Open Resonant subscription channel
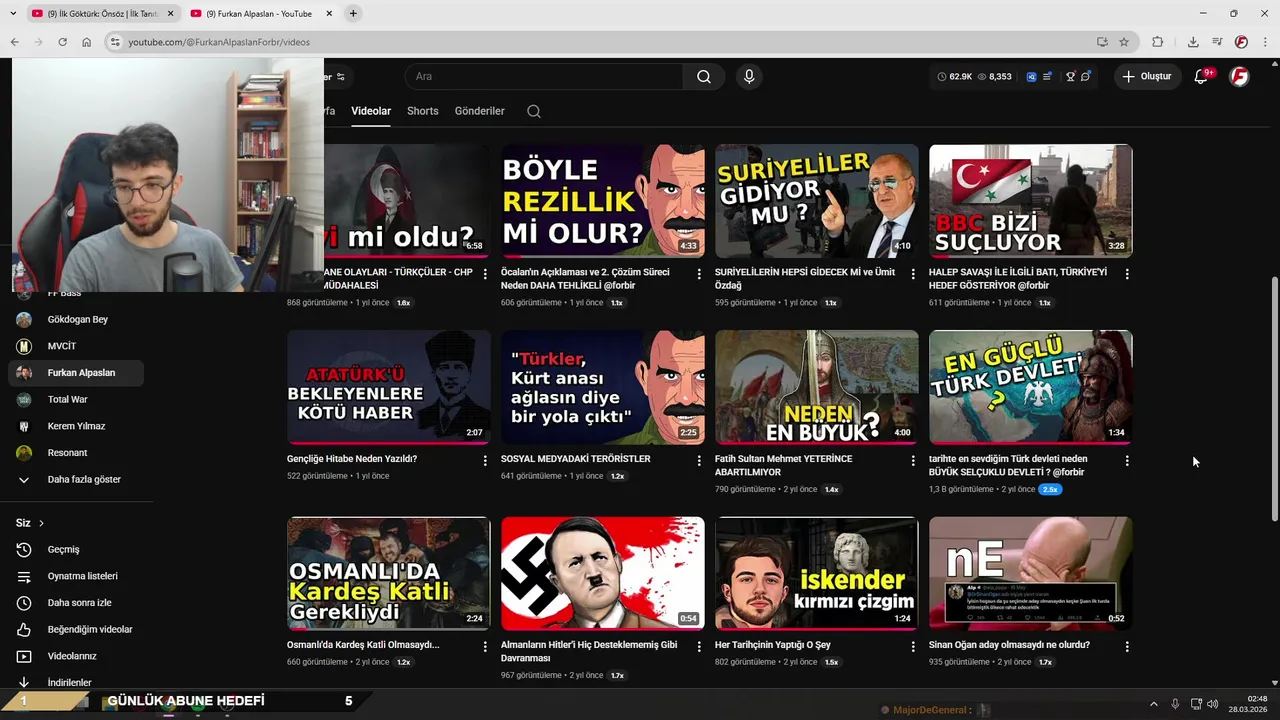 (76, 453)
